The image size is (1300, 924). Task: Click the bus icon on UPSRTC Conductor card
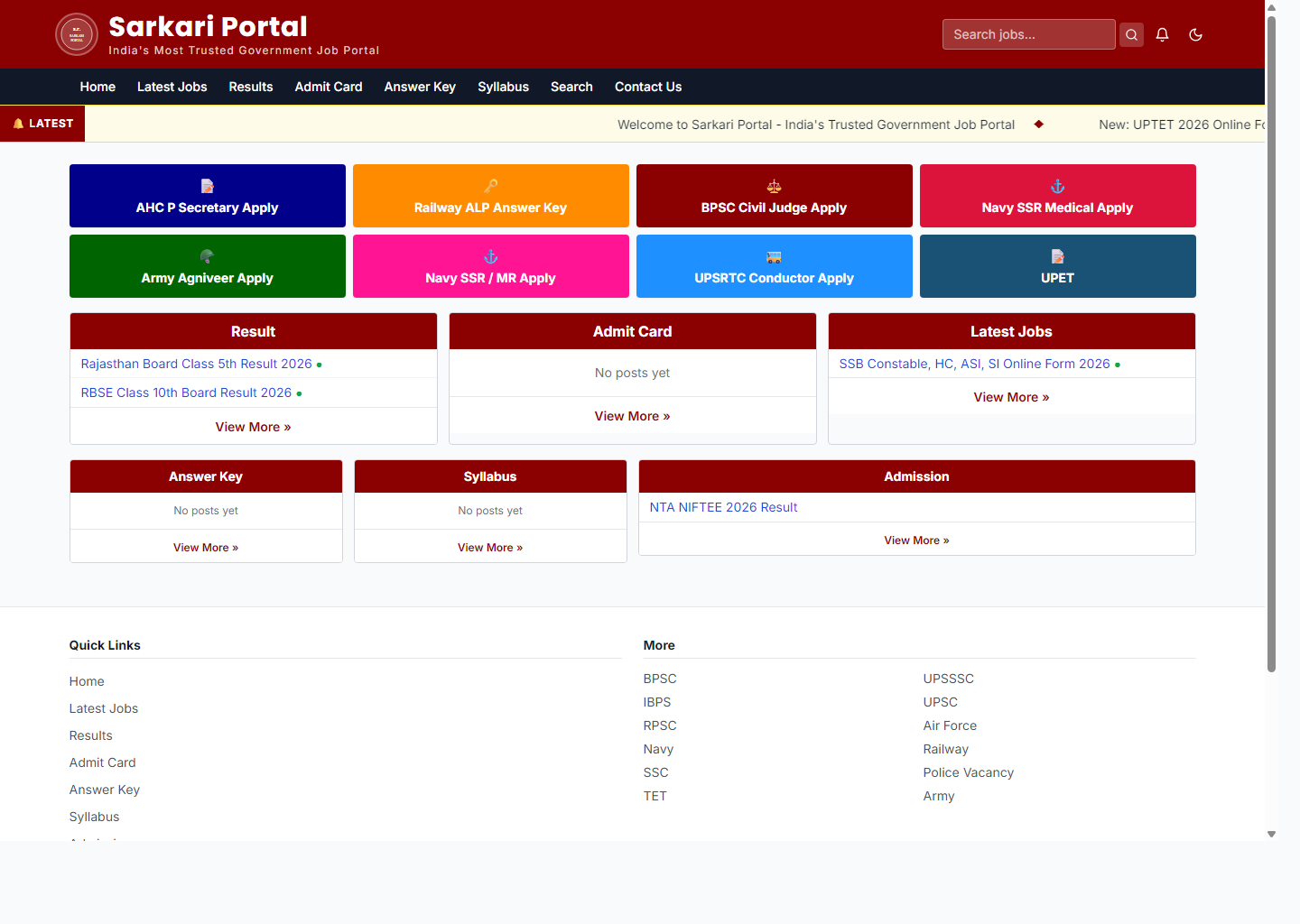[x=774, y=256]
